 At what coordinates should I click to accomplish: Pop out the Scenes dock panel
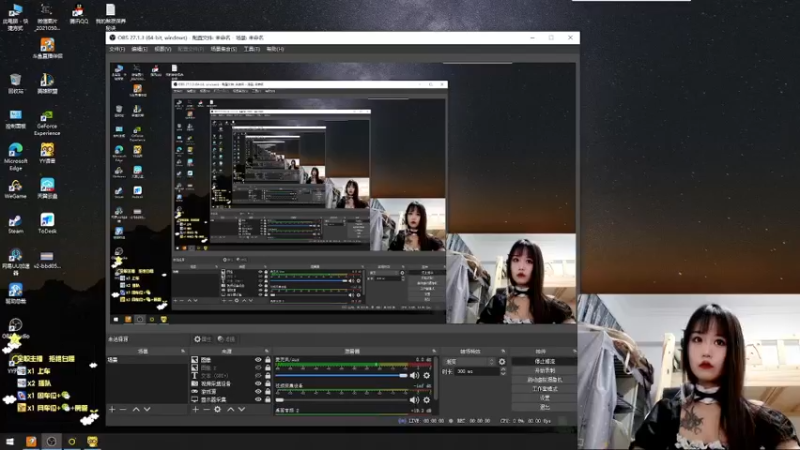click(183, 351)
